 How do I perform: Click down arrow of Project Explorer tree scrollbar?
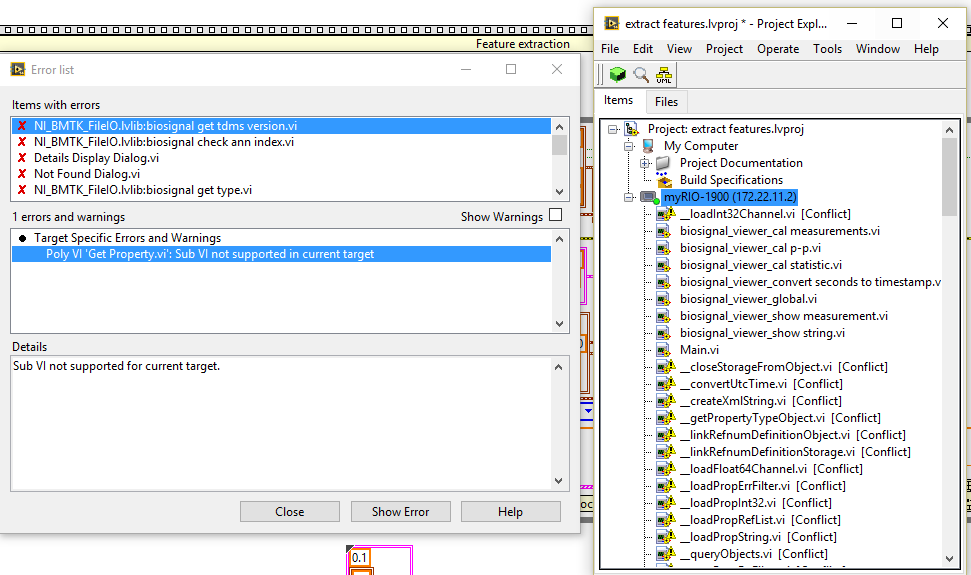coord(949,558)
